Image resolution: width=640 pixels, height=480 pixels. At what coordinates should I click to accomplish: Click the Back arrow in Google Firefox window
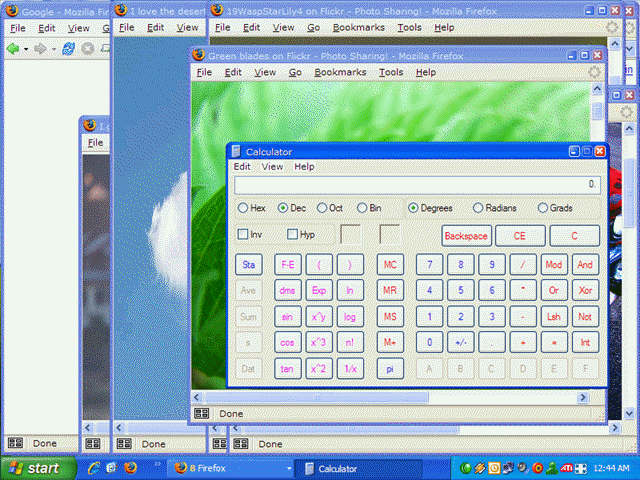[x=13, y=49]
